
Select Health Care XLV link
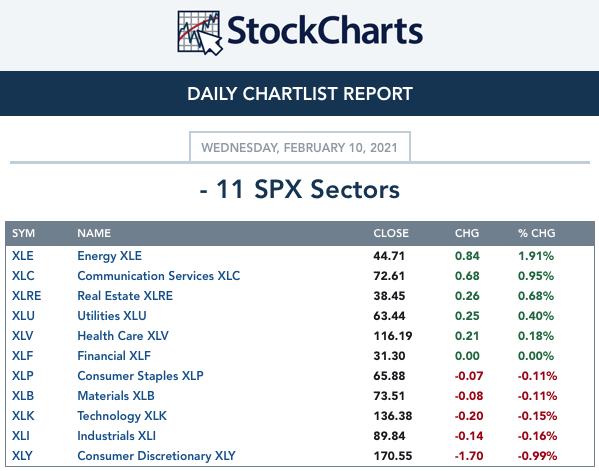(x=123, y=335)
